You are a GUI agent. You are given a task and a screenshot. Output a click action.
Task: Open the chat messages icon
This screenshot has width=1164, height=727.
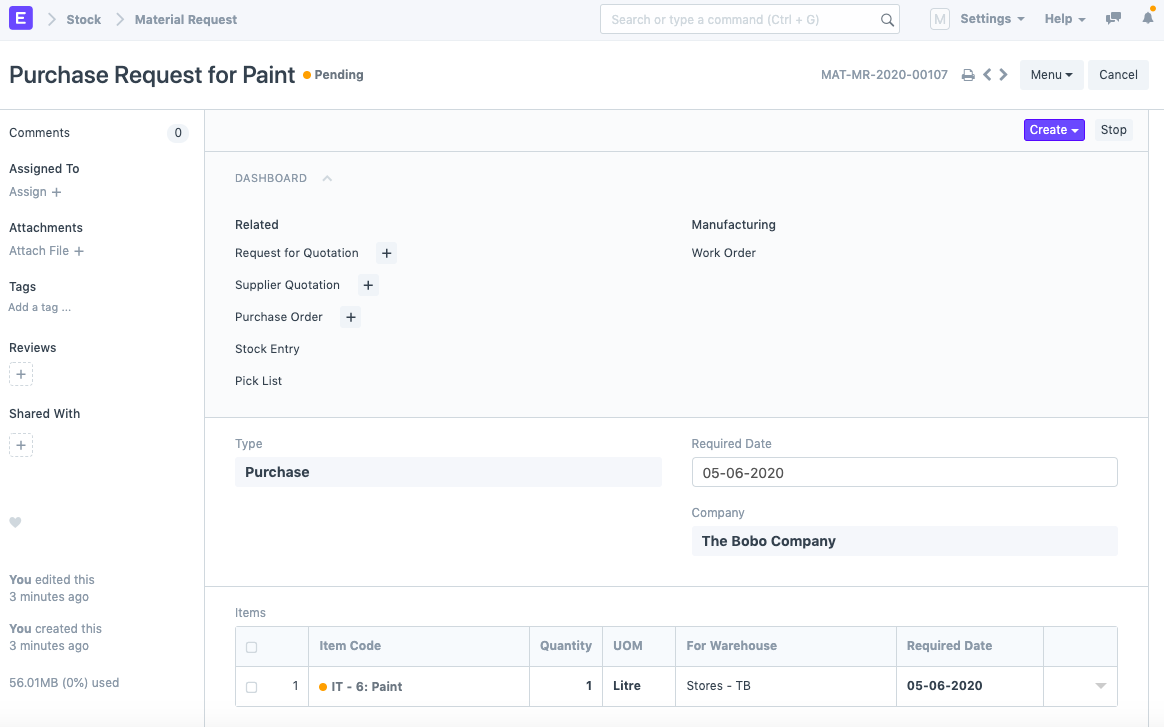(1113, 19)
